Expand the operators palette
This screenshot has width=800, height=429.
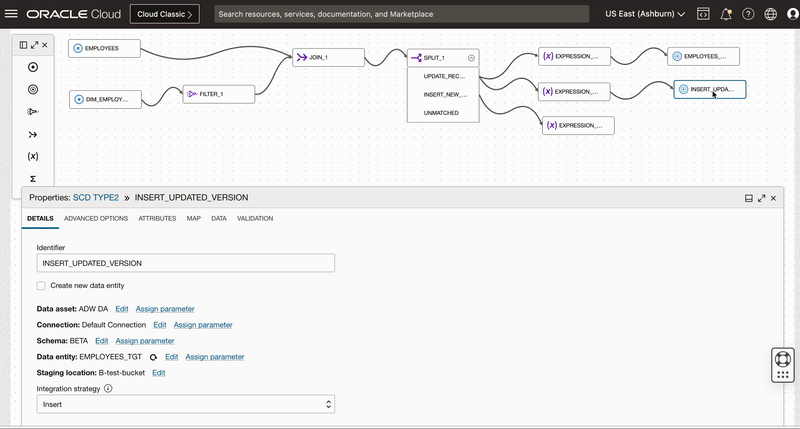pos(34,45)
